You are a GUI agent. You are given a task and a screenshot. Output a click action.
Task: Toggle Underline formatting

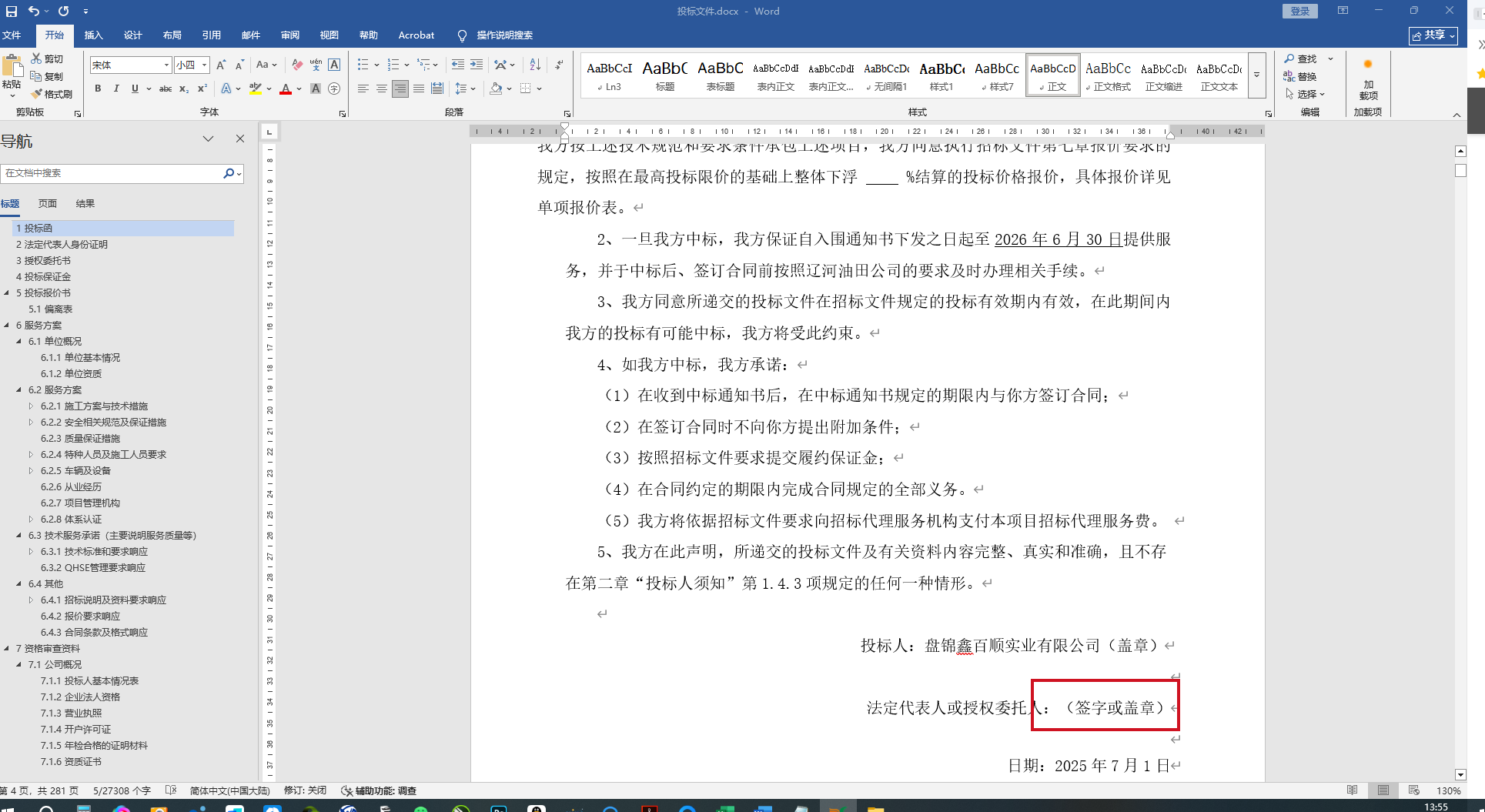click(x=135, y=89)
